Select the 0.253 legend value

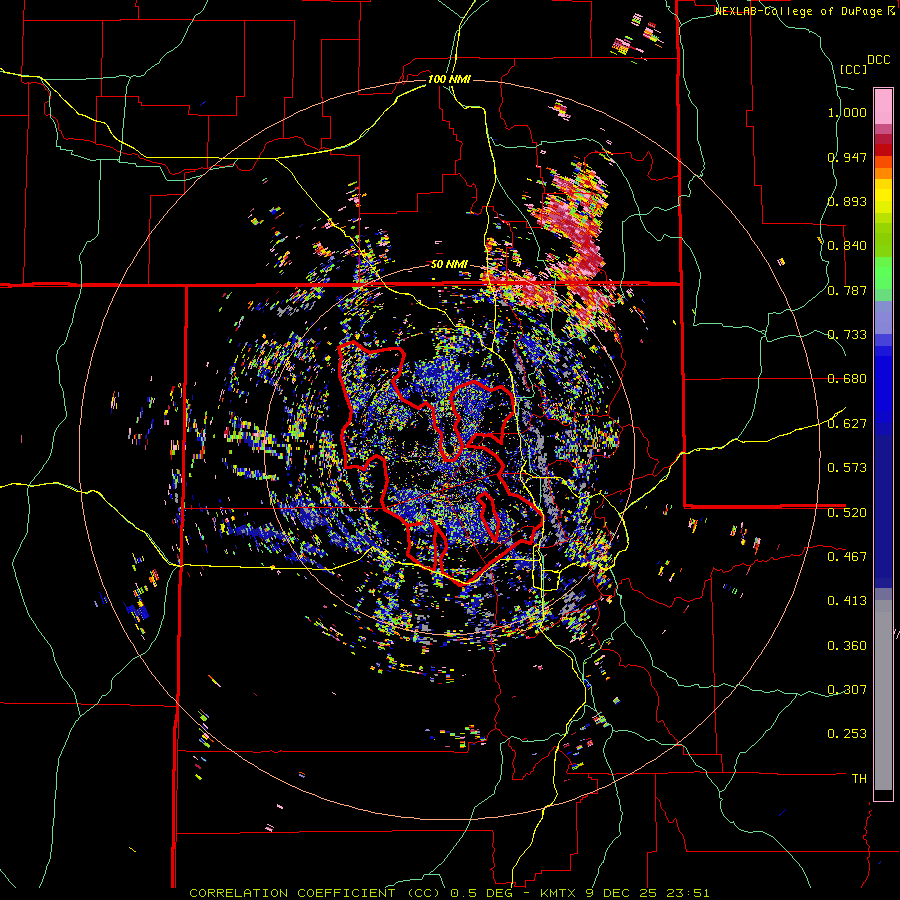[847, 734]
